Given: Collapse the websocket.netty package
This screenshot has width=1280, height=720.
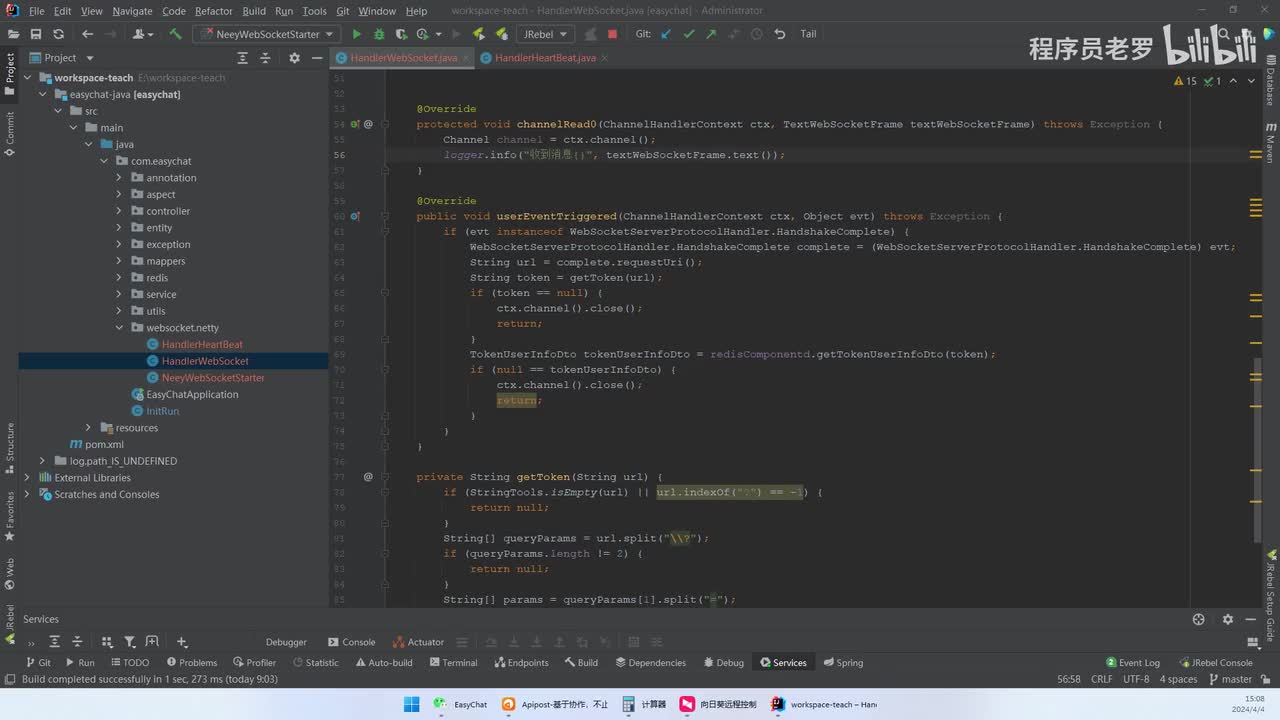Looking at the screenshot, I should [x=120, y=328].
